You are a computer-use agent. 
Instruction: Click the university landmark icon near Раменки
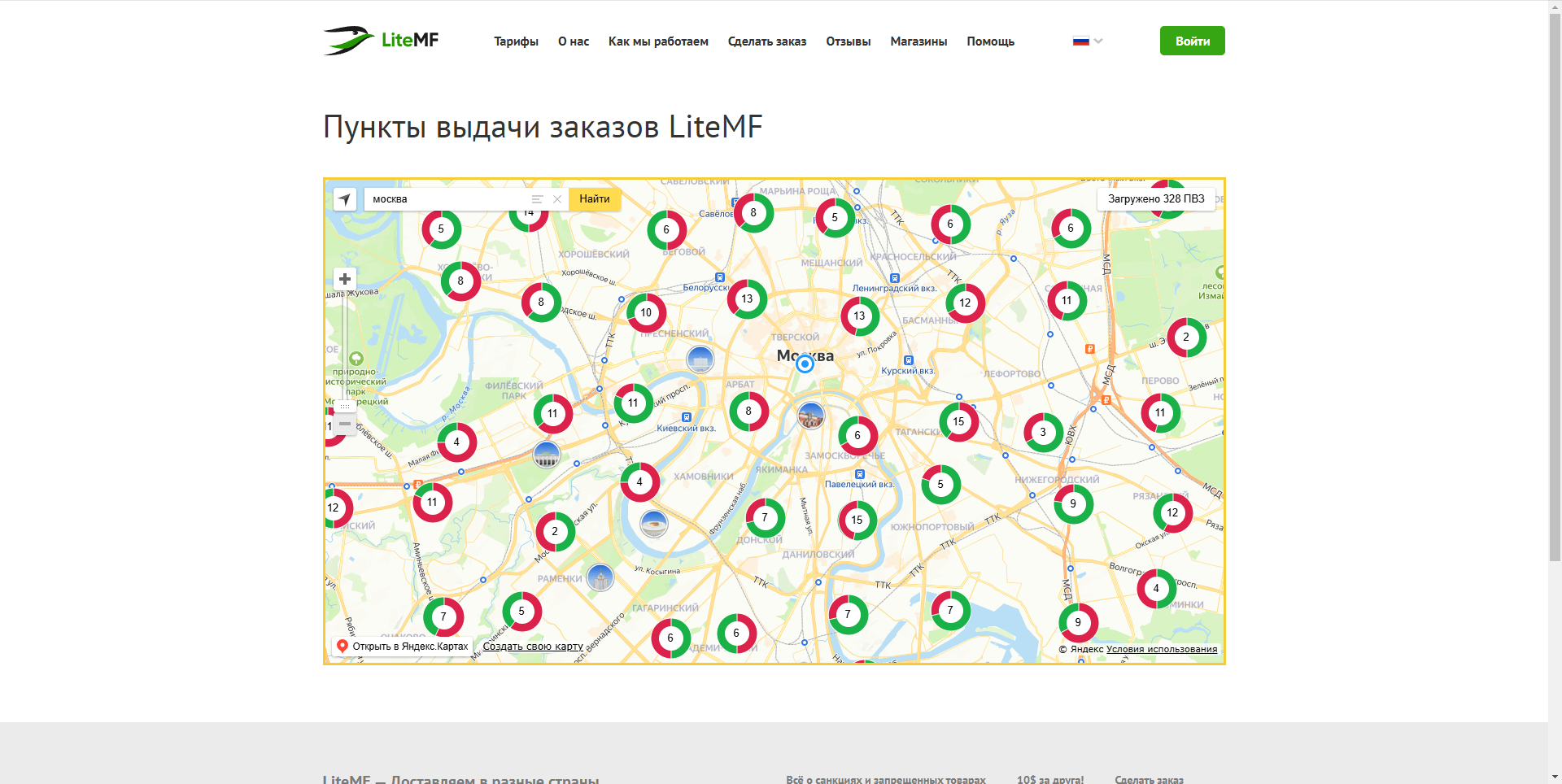click(x=600, y=578)
